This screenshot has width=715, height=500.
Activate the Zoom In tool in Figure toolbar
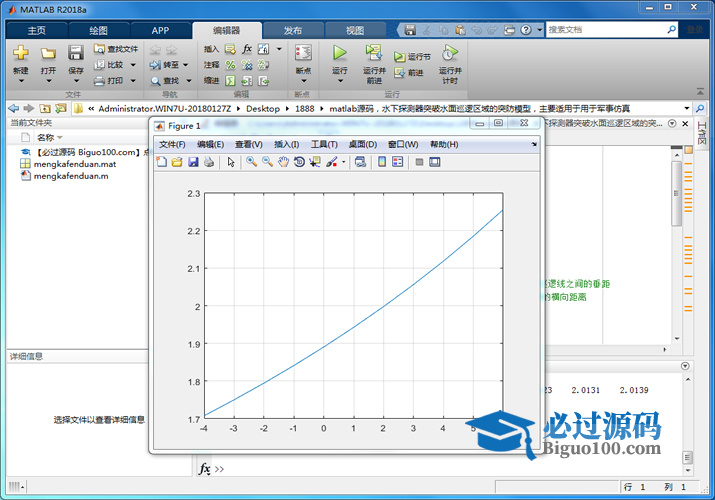click(252, 162)
